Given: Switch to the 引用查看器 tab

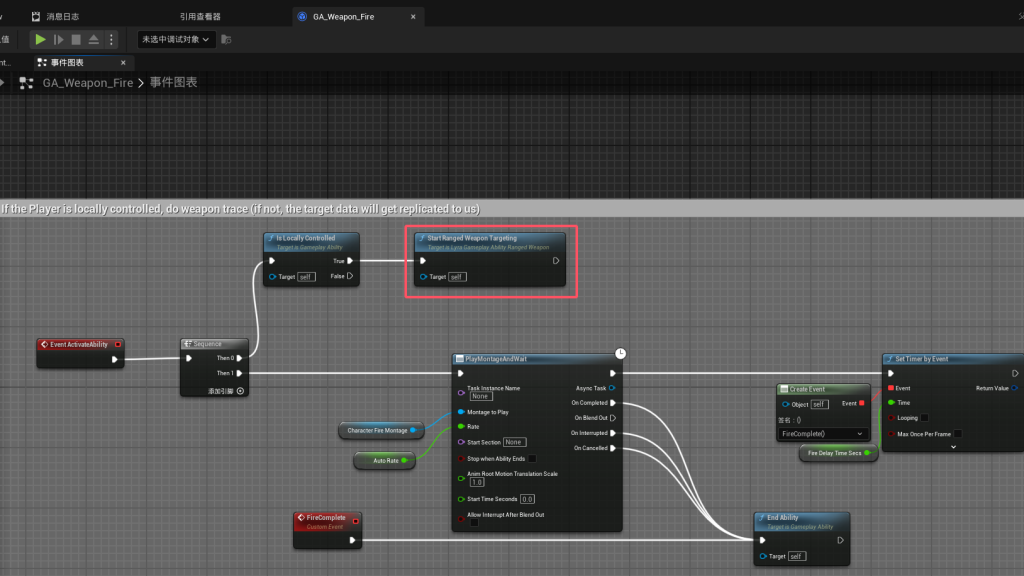Looking at the screenshot, I should click(x=200, y=16).
